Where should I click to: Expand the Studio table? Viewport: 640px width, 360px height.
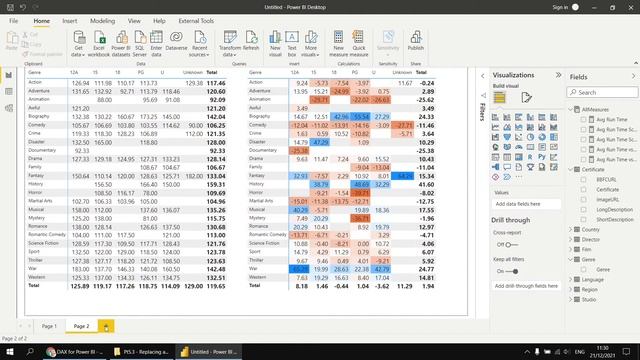click(x=571, y=300)
